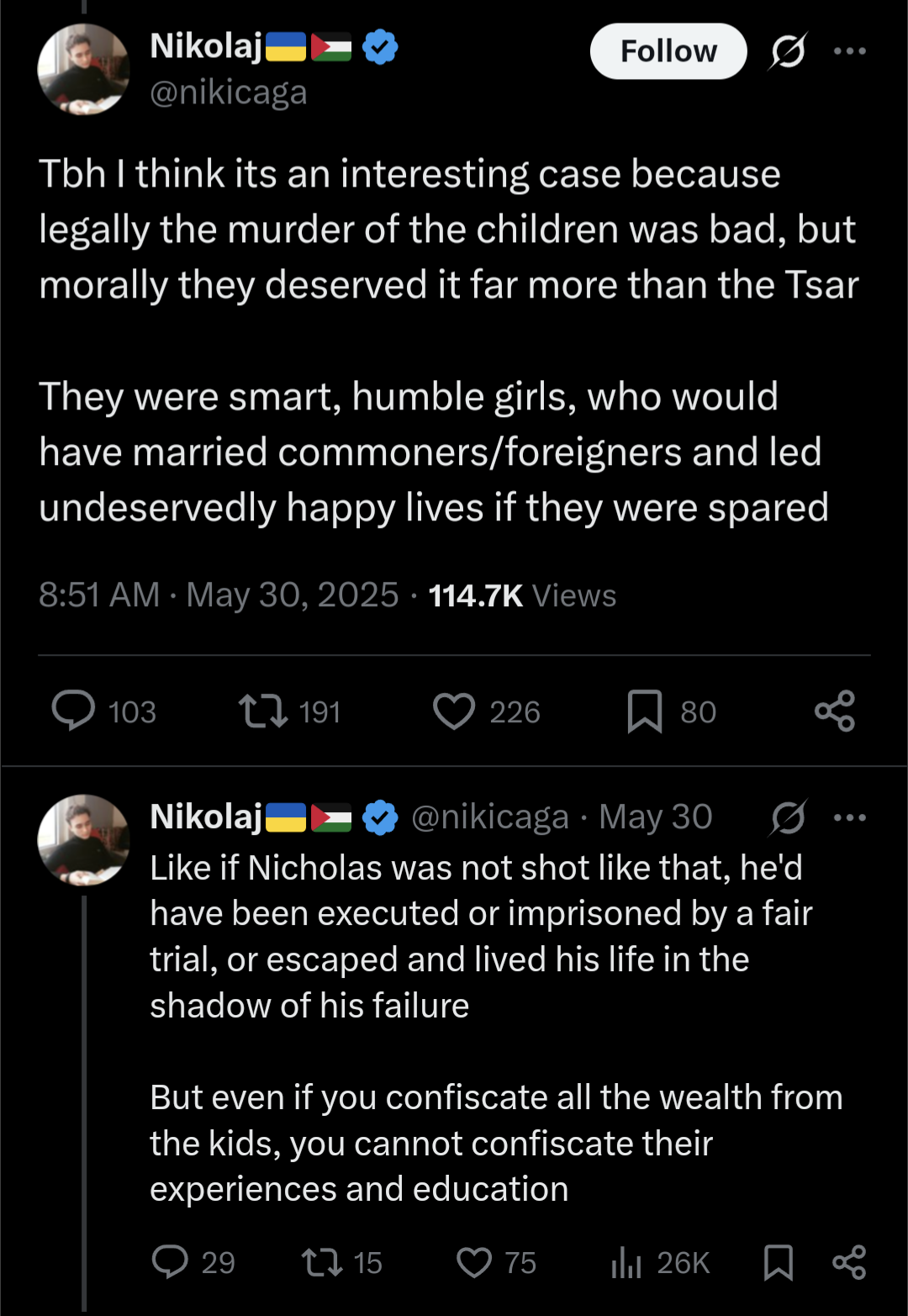Open reply's profile avatar
Image resolution: width=908 pixels, height=1316 pixels.
83,839
